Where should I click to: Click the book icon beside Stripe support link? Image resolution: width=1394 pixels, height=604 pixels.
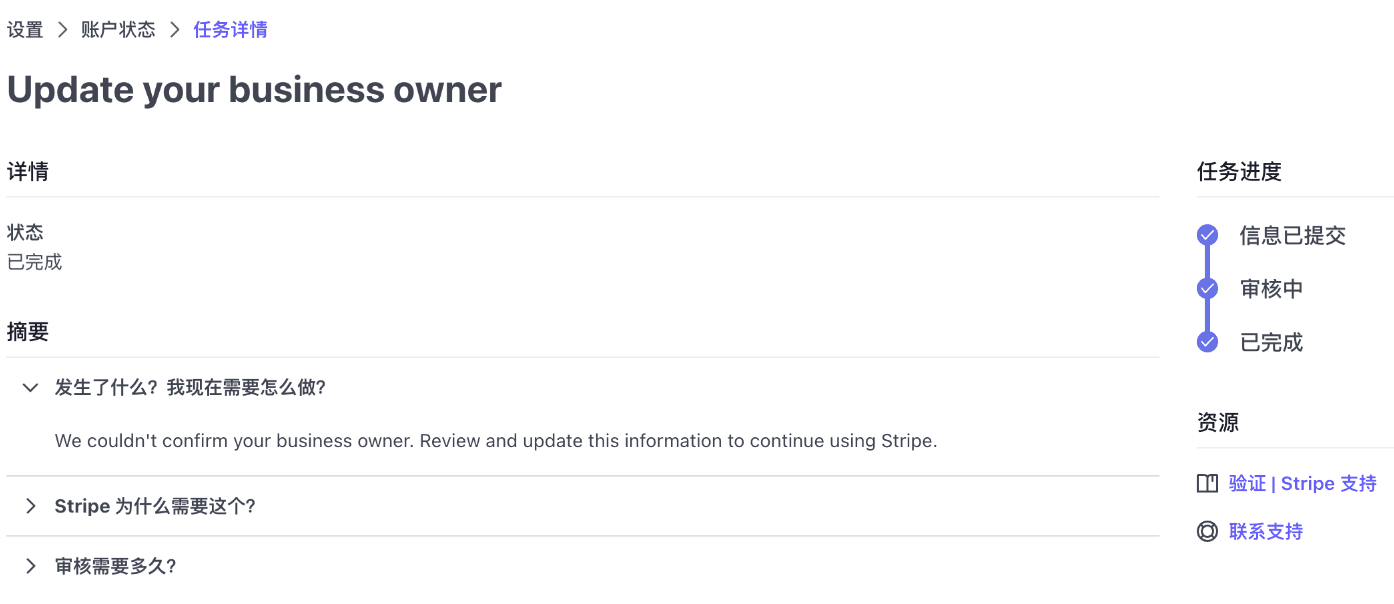1207,484
